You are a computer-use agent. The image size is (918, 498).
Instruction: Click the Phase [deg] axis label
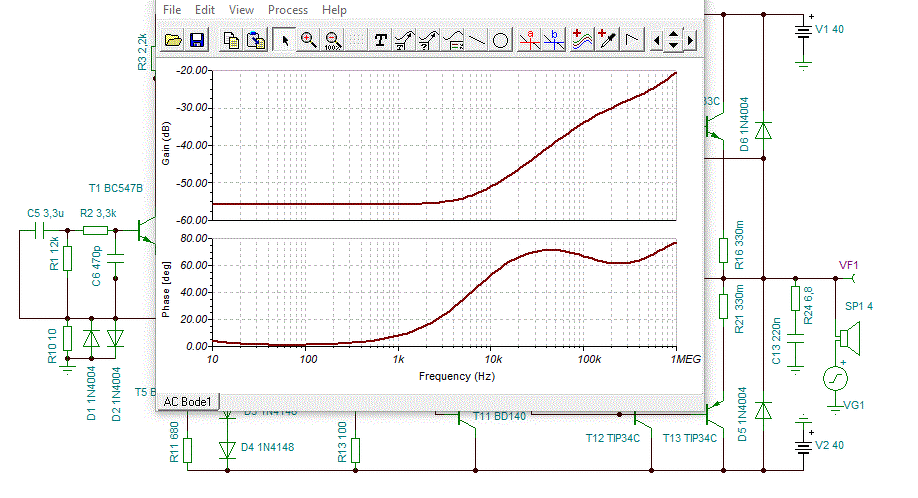[x=166, y=290]
